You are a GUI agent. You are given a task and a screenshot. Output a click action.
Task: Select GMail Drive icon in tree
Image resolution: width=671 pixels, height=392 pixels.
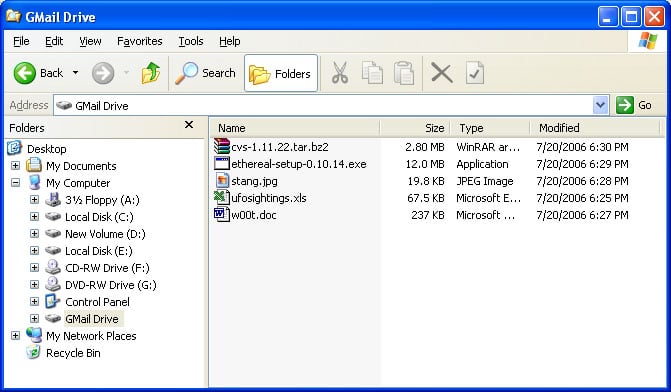pos(53,318)
